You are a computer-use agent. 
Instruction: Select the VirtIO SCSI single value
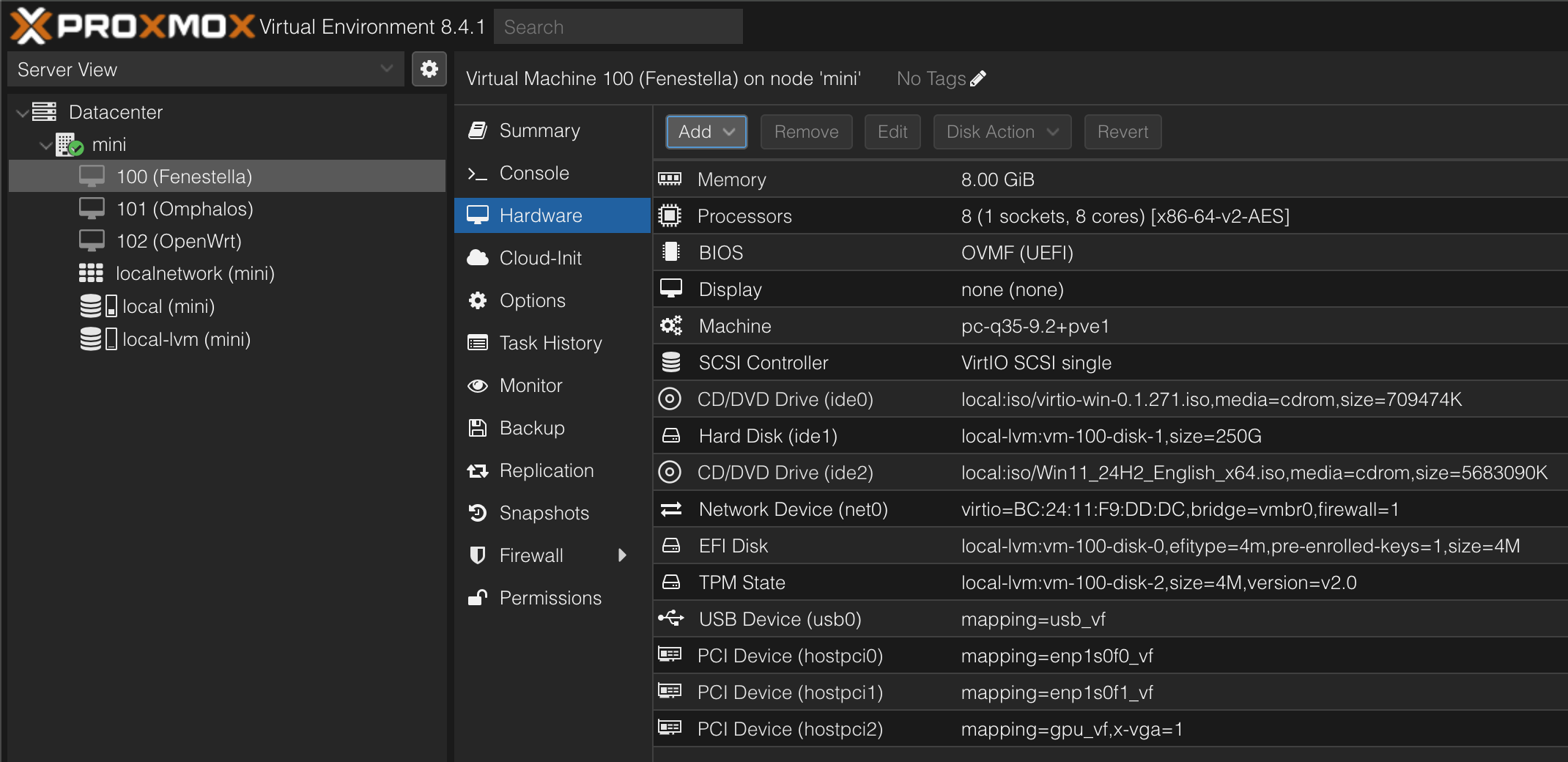pyautogui.click(x=1036, y=363)
